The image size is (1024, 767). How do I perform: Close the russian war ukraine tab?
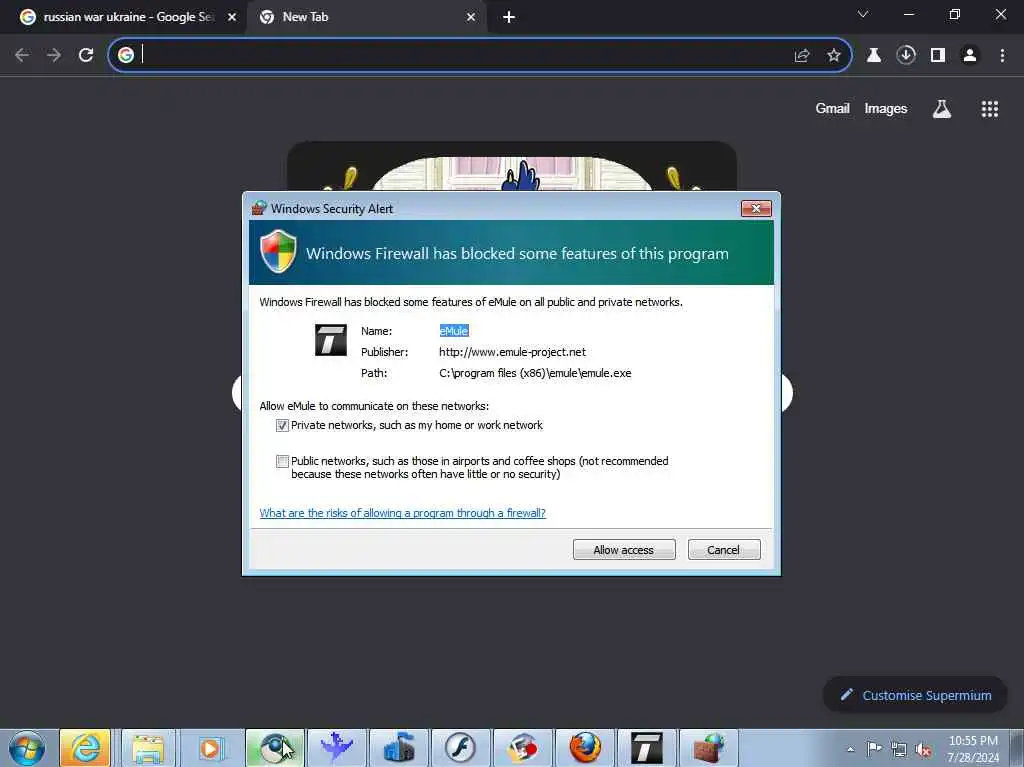pos(232,17)
